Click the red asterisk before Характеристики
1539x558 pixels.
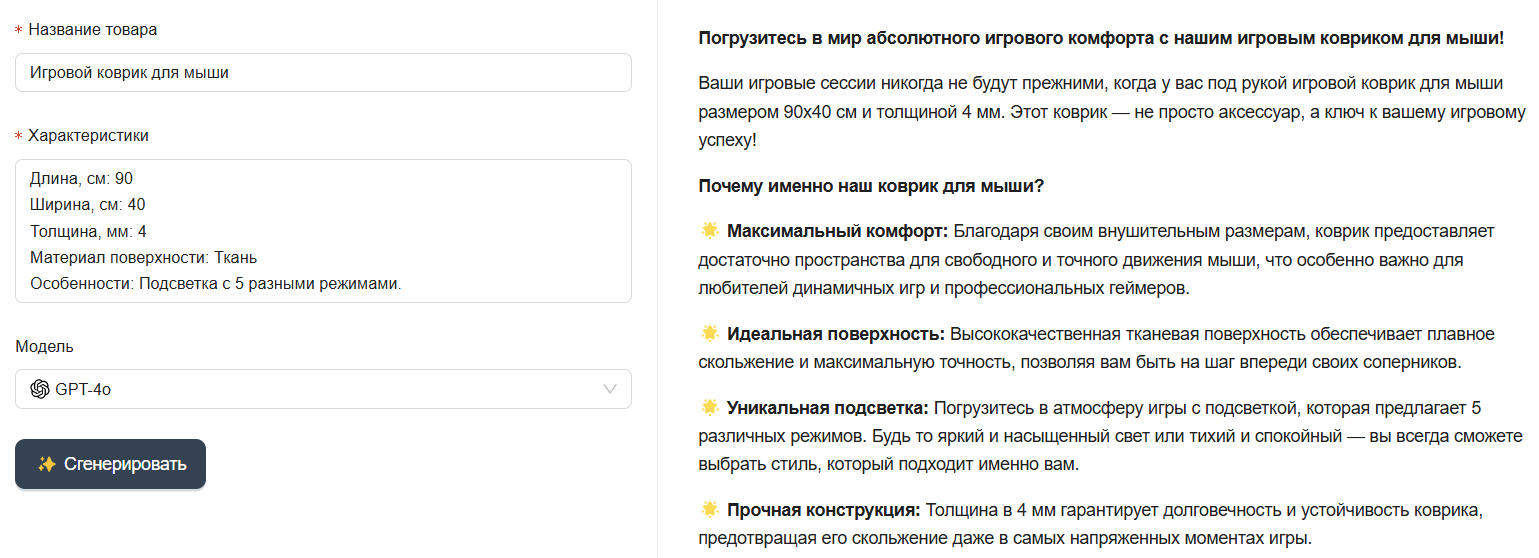[19, 136]
